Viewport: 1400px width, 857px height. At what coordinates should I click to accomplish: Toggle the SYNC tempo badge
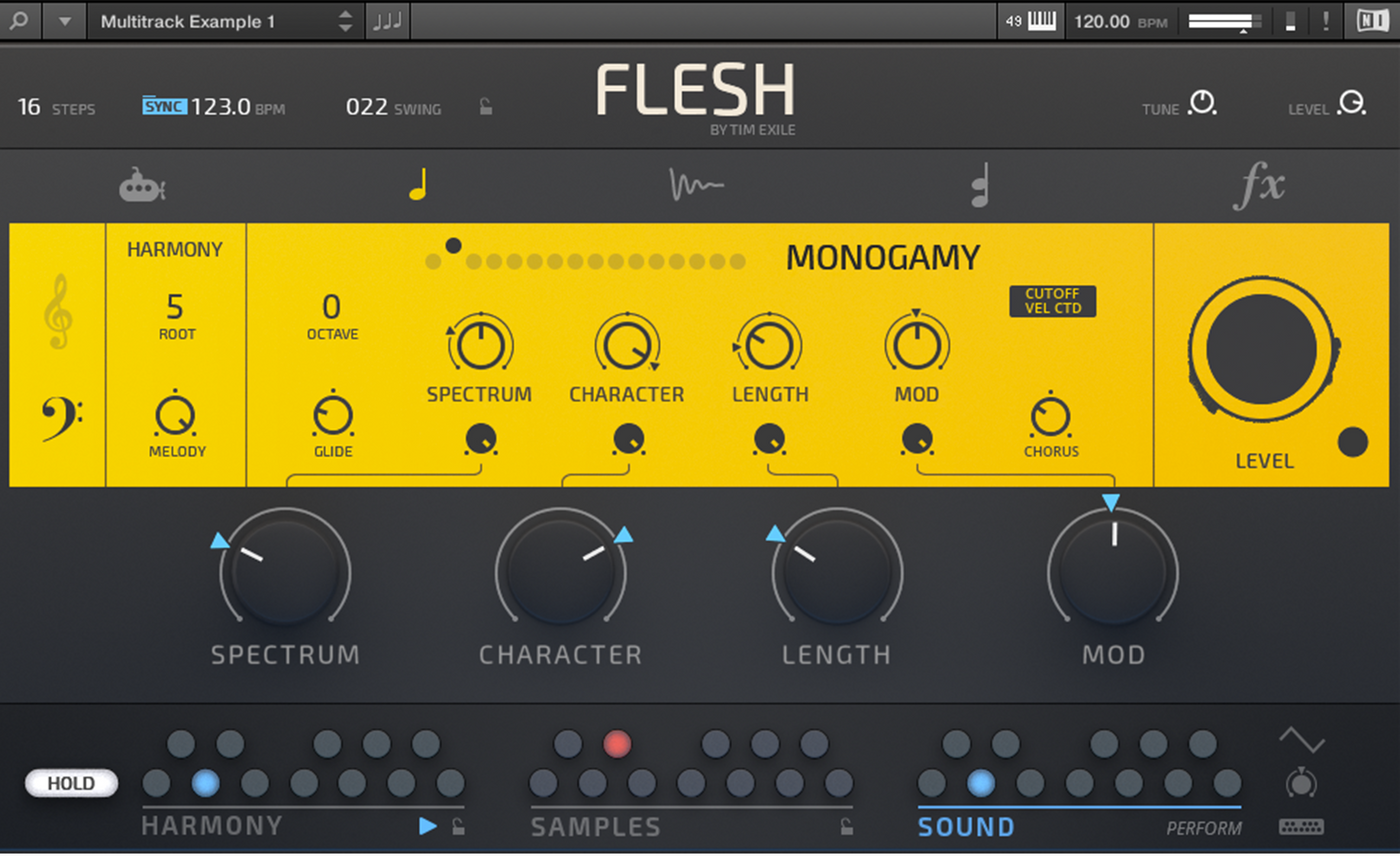click(x=164, y=105)
